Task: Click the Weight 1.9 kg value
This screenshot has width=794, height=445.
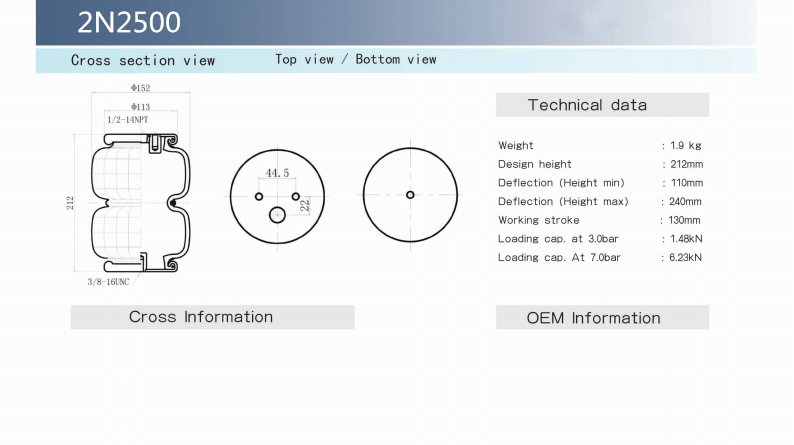Action: pos(684,146)
